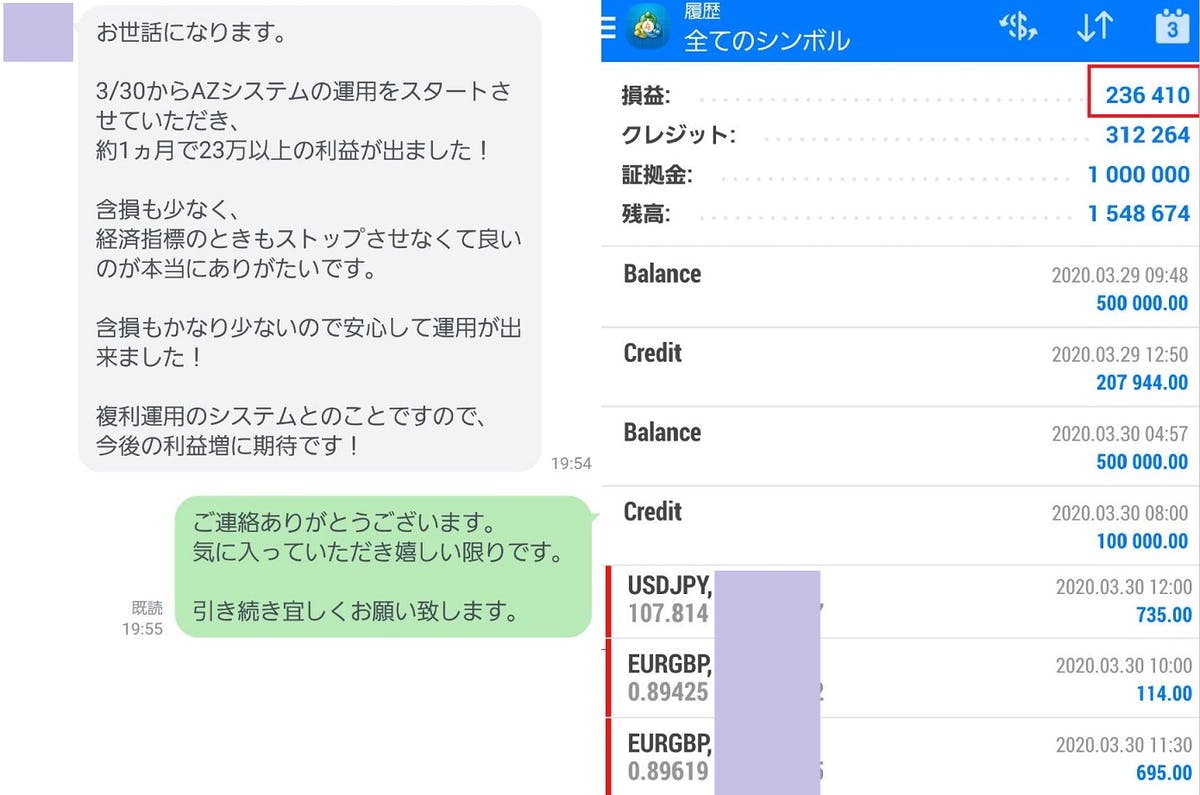Select the クレジット summary row
The image size is (1200, 795).
900,135
